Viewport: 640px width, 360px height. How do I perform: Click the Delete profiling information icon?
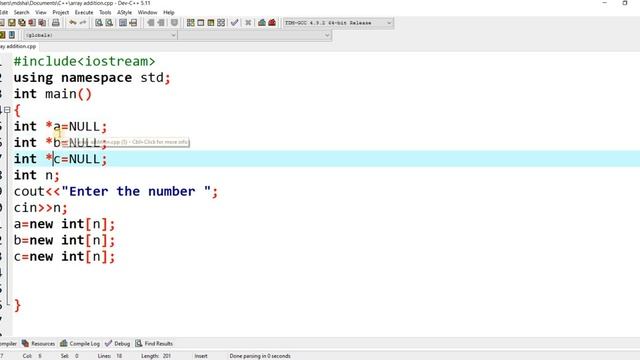pyautogui.click(x=272, y=23)
